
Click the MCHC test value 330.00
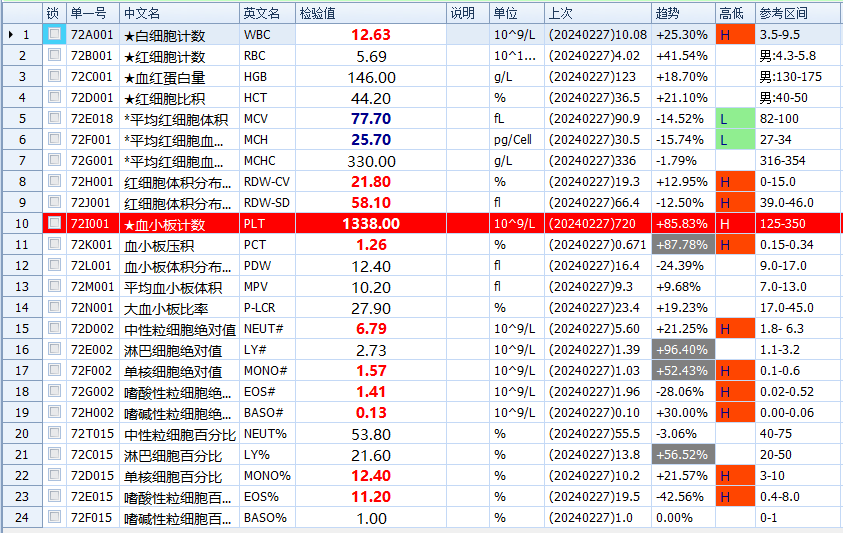[370, 161]
